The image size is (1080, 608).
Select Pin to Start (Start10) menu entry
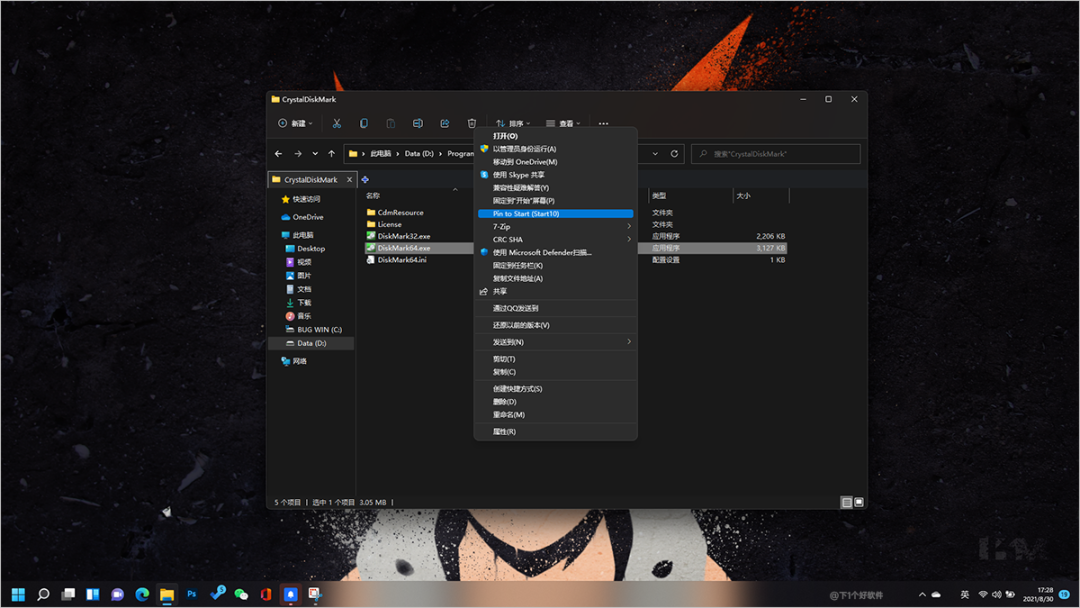coord(555,214)
